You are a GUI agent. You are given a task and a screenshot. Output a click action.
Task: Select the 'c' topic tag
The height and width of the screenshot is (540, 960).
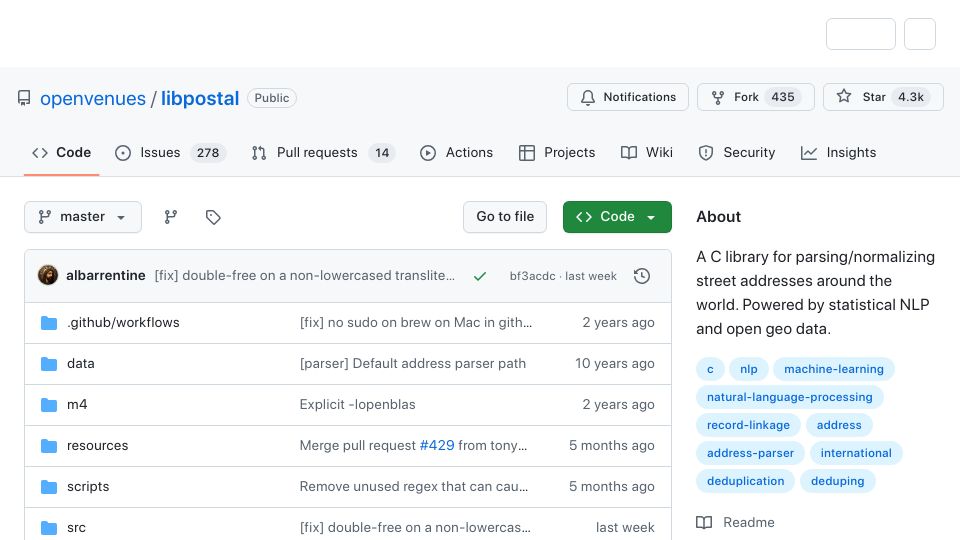click(x=710, y=369)
